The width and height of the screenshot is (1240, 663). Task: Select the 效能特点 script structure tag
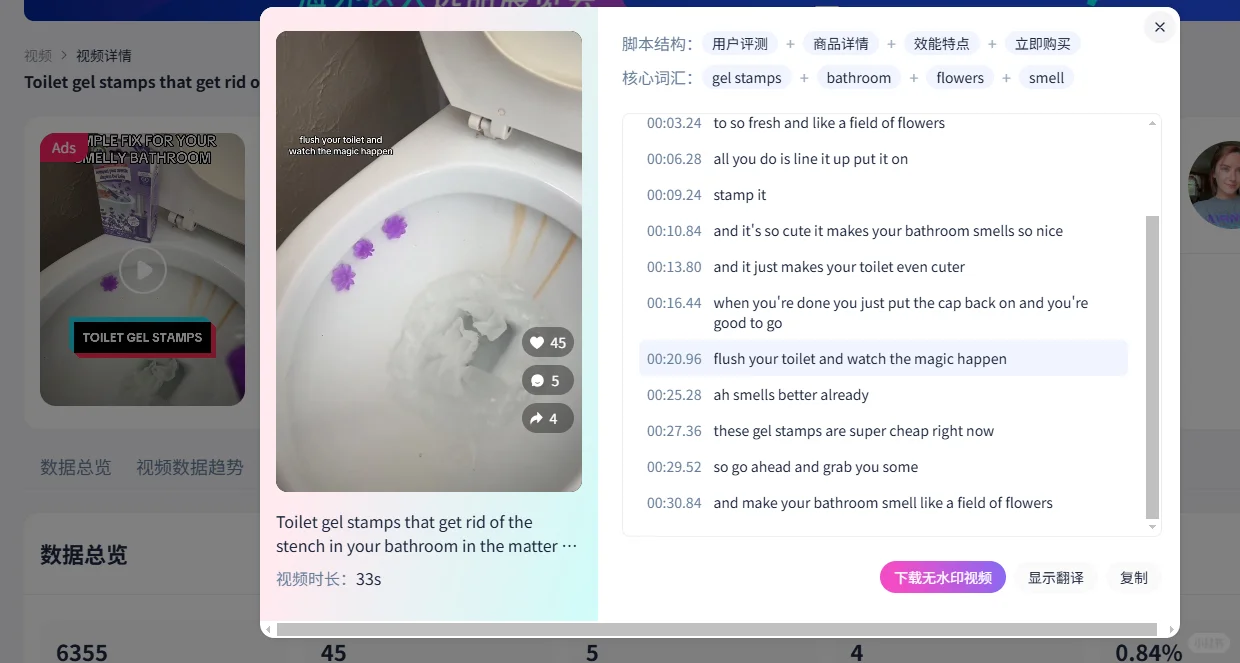click(942, 43)
